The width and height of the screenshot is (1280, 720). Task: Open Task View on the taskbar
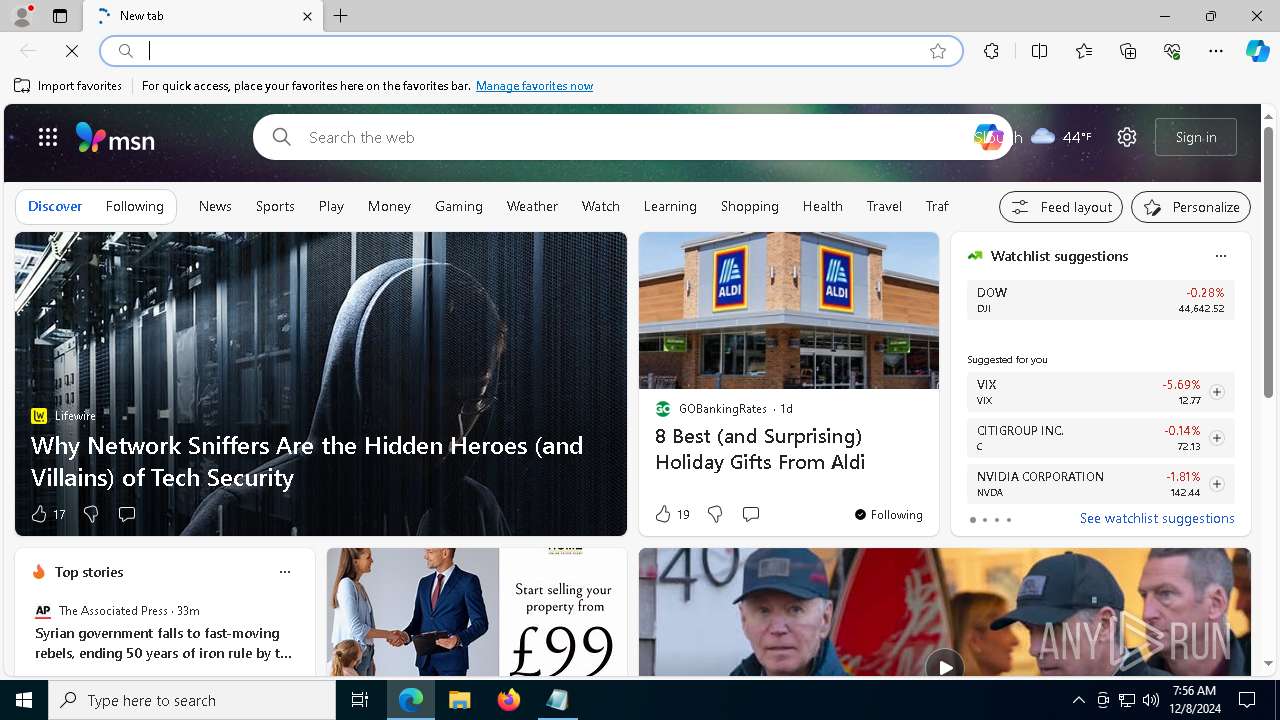point(360,700)
